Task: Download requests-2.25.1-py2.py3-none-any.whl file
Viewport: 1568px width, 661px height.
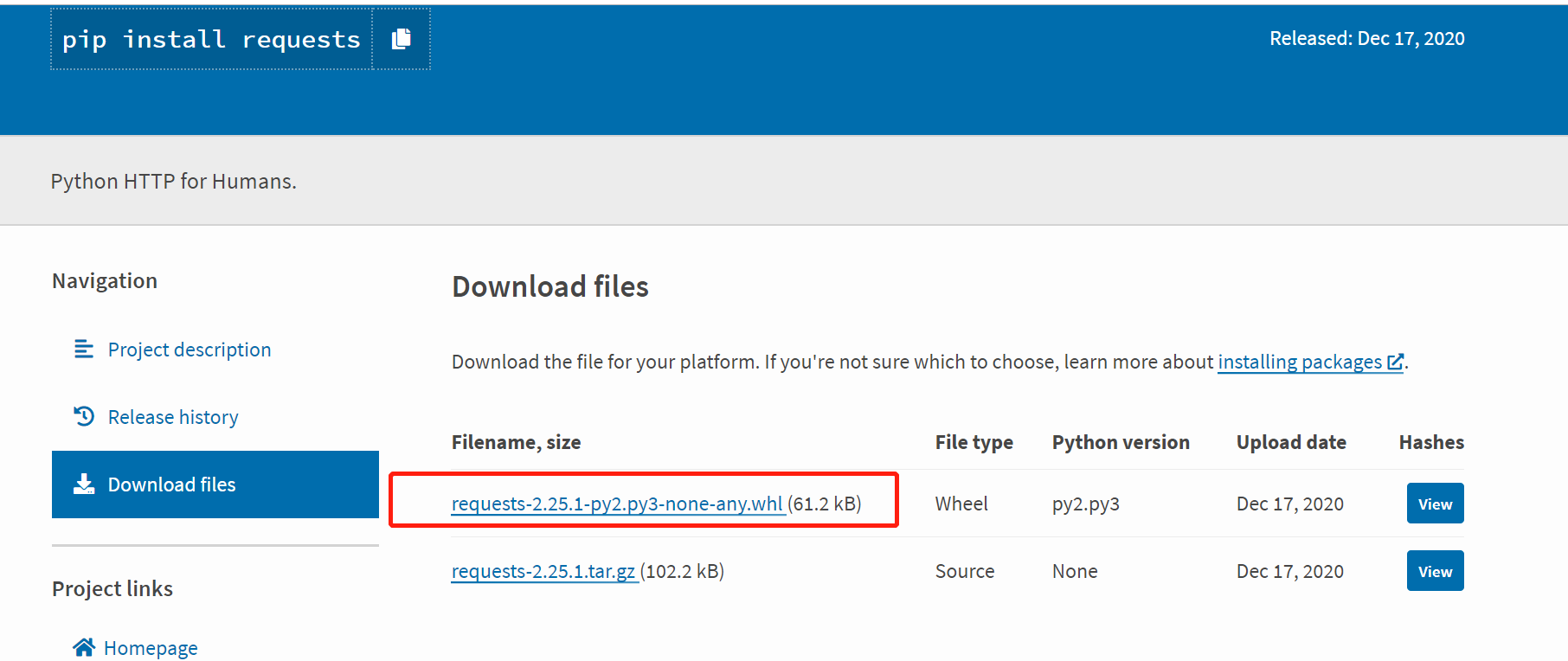Action: pyautogui.click(x=617, y=504)
